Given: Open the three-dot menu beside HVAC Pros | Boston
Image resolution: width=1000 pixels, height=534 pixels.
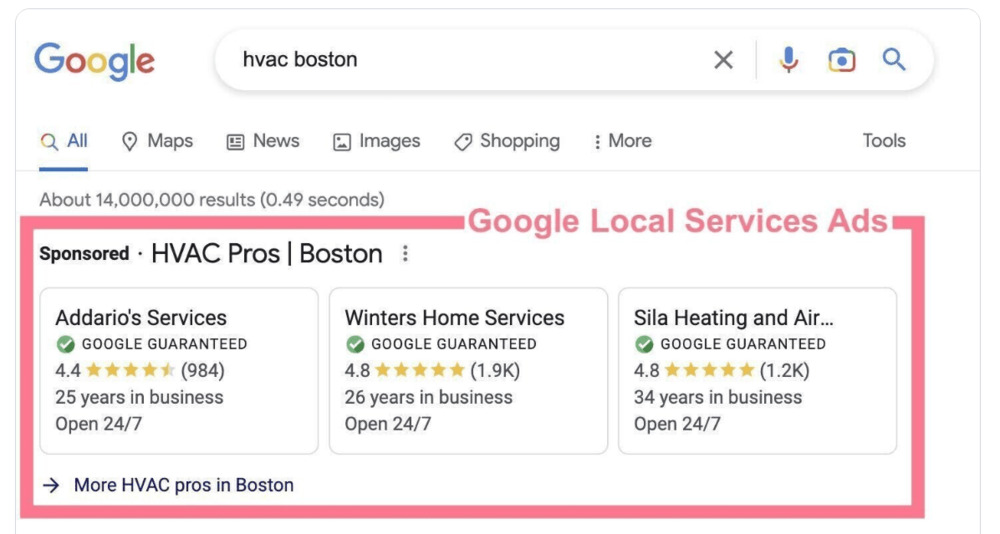Looking at the screenshot, I should coord(405,254).
